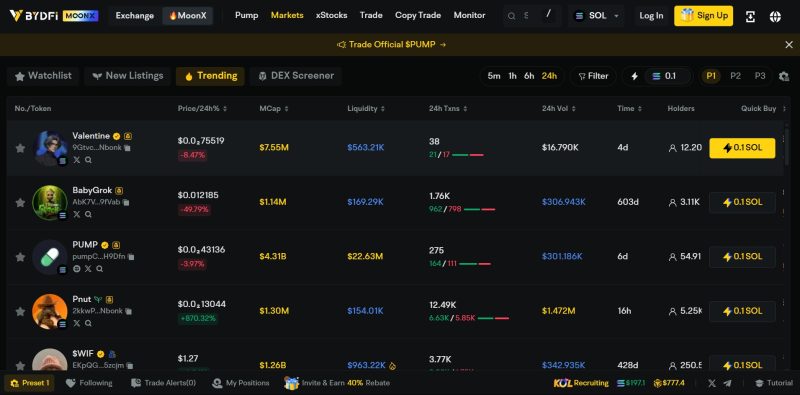Click the search icon under Pnut
The width and height of the screenshot is (800, 395).
click(x=88, y=323)
